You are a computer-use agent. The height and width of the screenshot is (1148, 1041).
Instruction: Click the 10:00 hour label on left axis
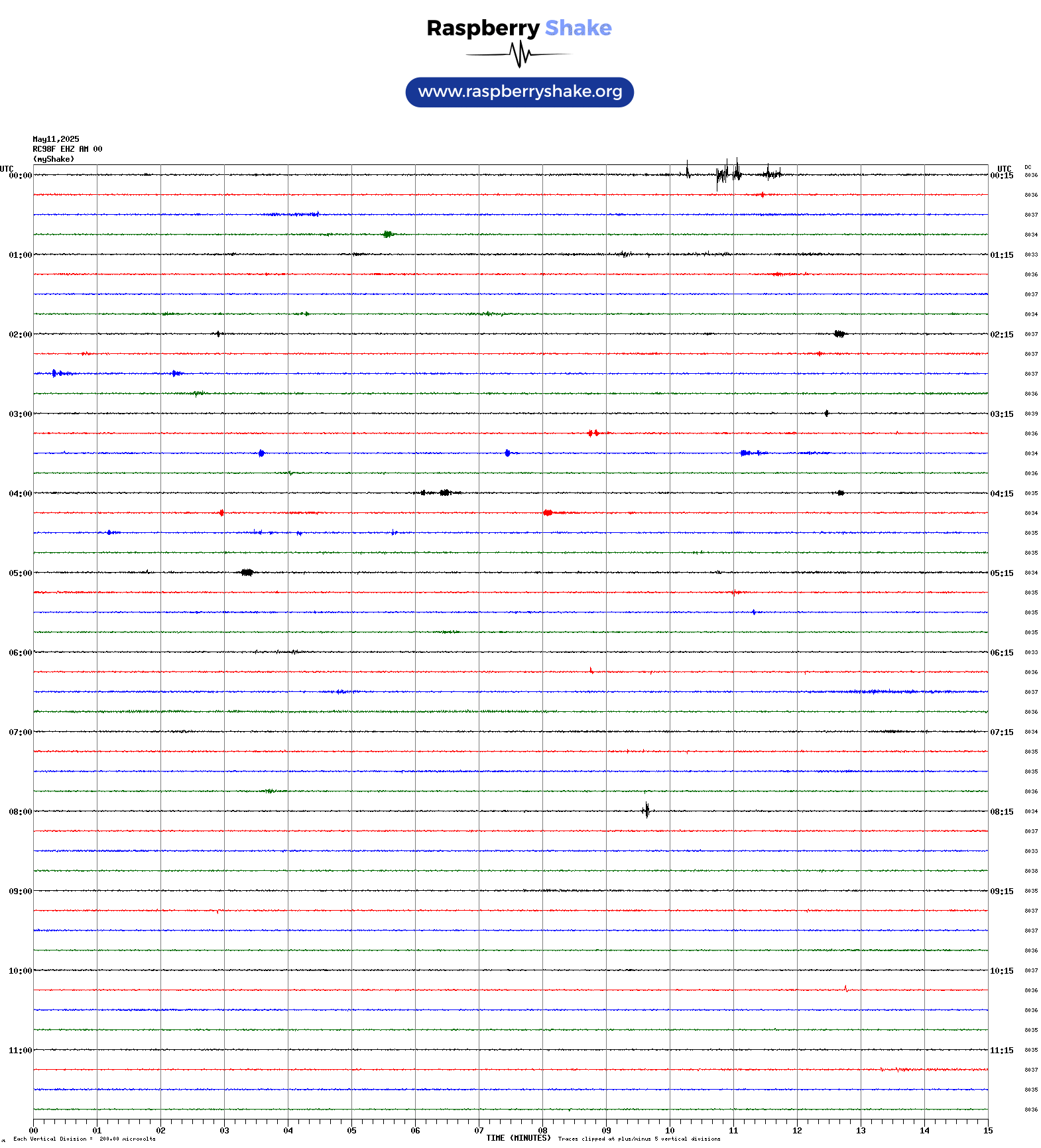[x=20, y=971]
